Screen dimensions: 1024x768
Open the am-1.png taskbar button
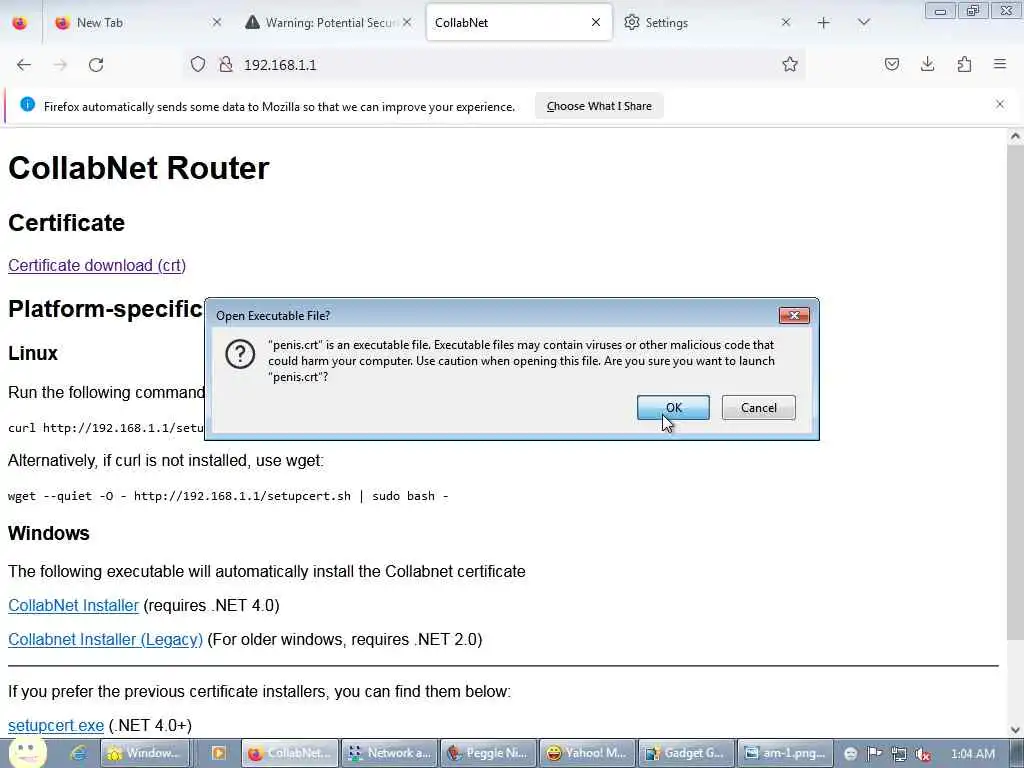[786, 753]
